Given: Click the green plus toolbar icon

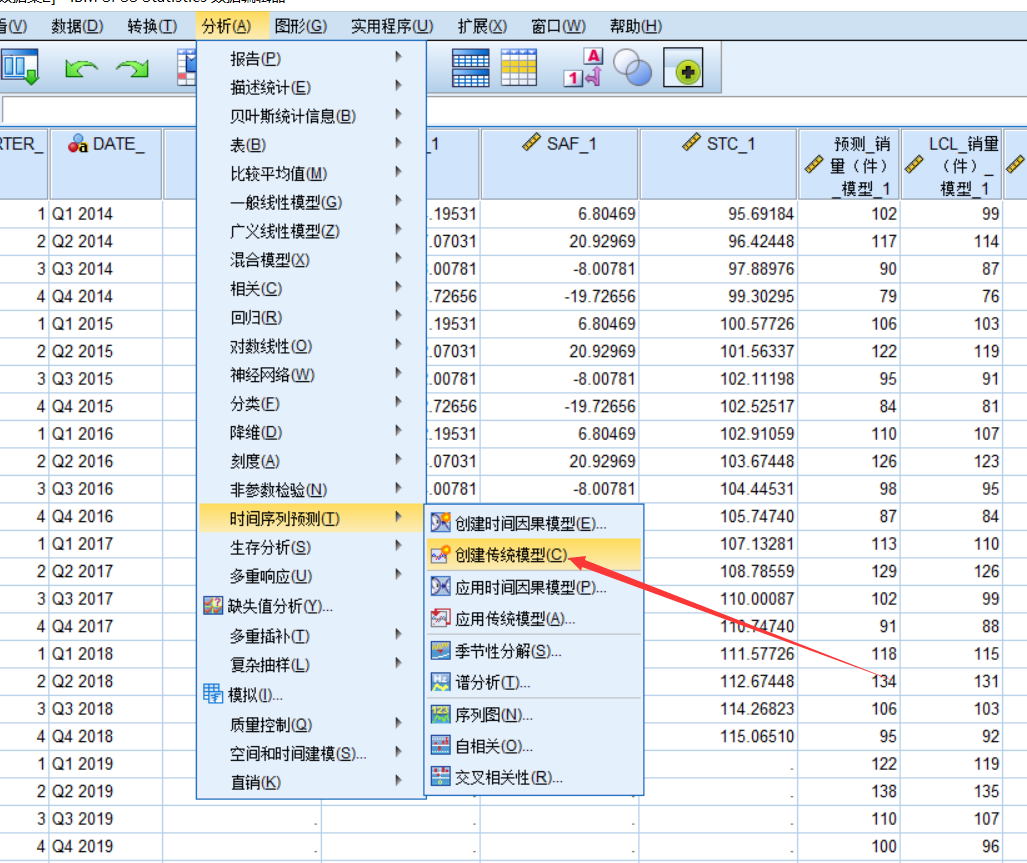Looking at the screenshot, I should [683, 67].
